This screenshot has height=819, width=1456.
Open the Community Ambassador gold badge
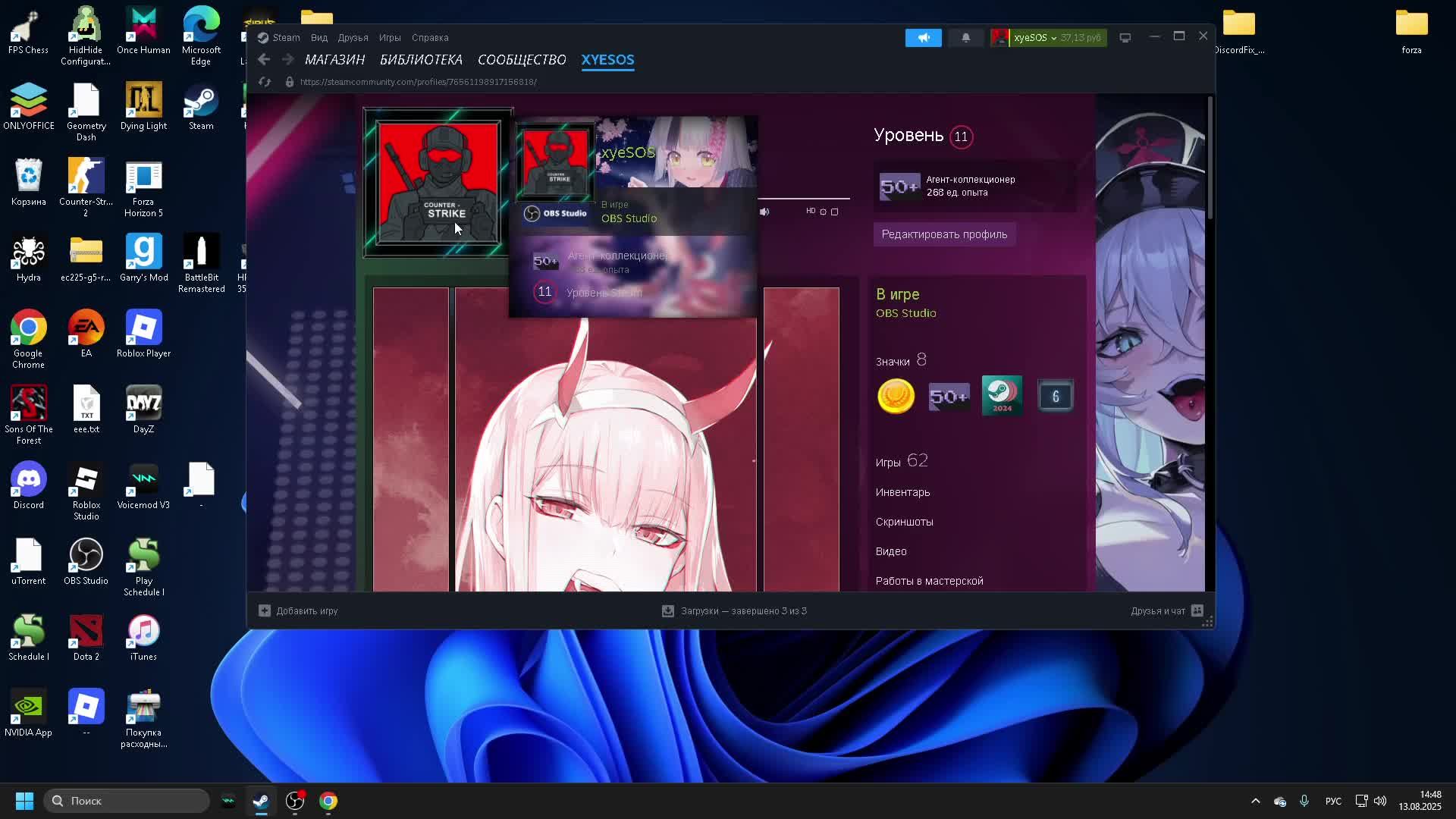(x=896, y=396)
